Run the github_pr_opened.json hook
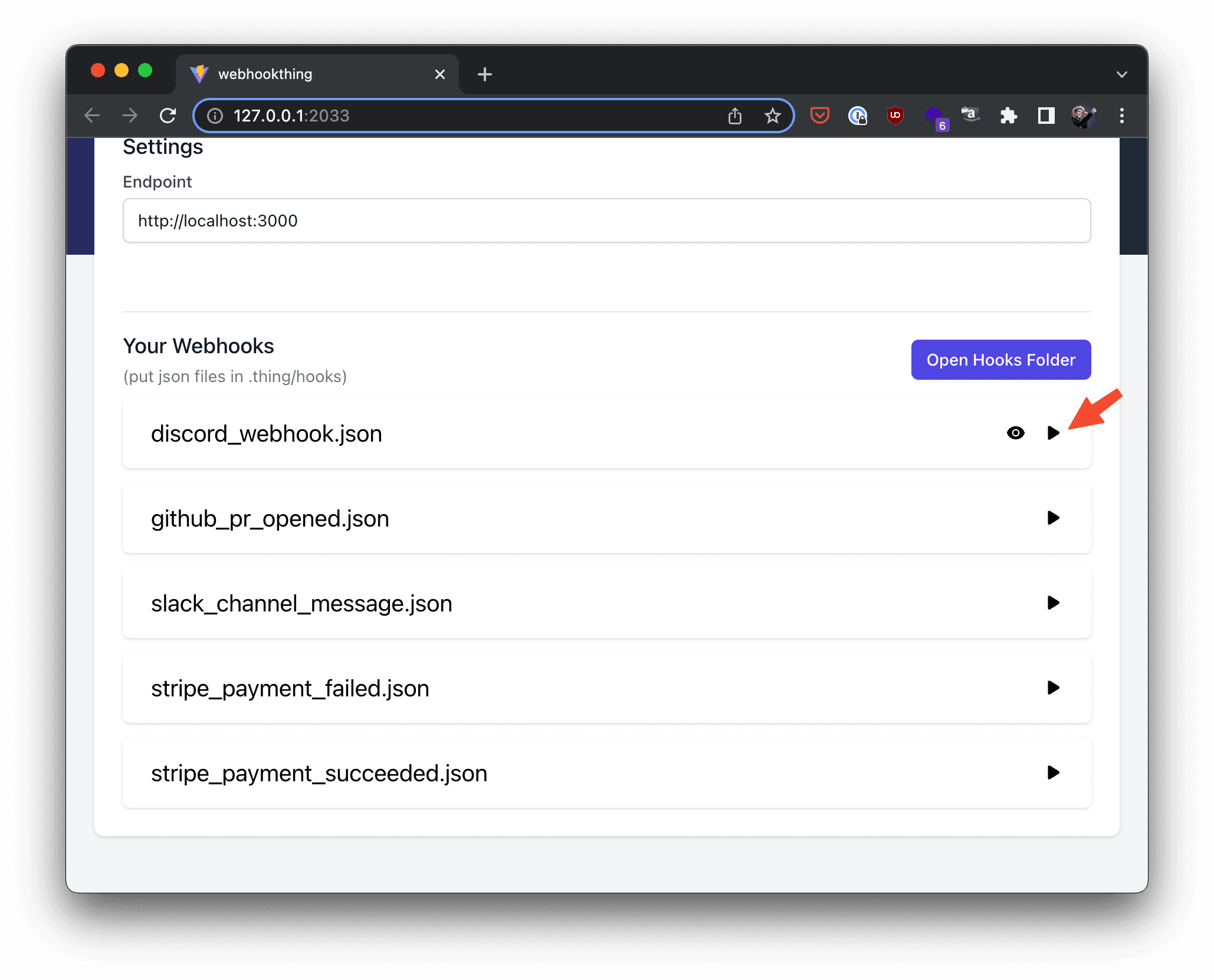 click(x=1053, y=518)
